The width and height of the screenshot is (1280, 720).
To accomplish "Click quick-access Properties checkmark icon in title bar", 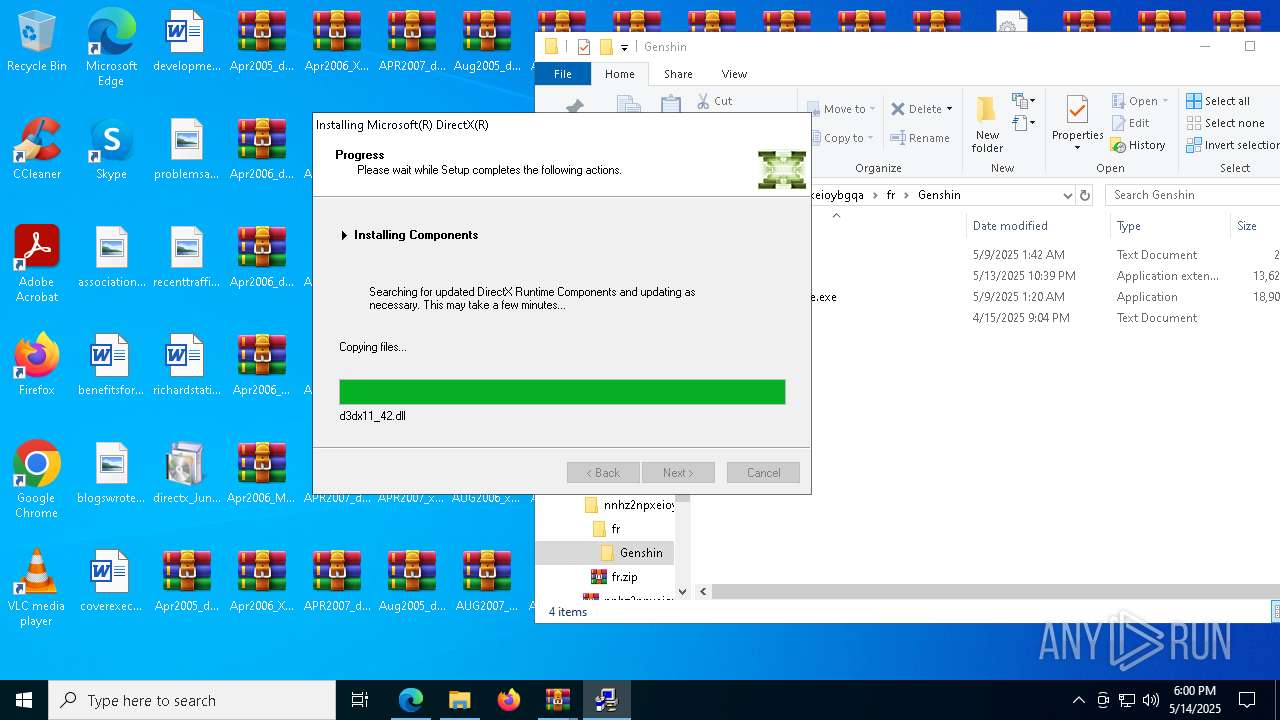I will click(x=584, y=47).
